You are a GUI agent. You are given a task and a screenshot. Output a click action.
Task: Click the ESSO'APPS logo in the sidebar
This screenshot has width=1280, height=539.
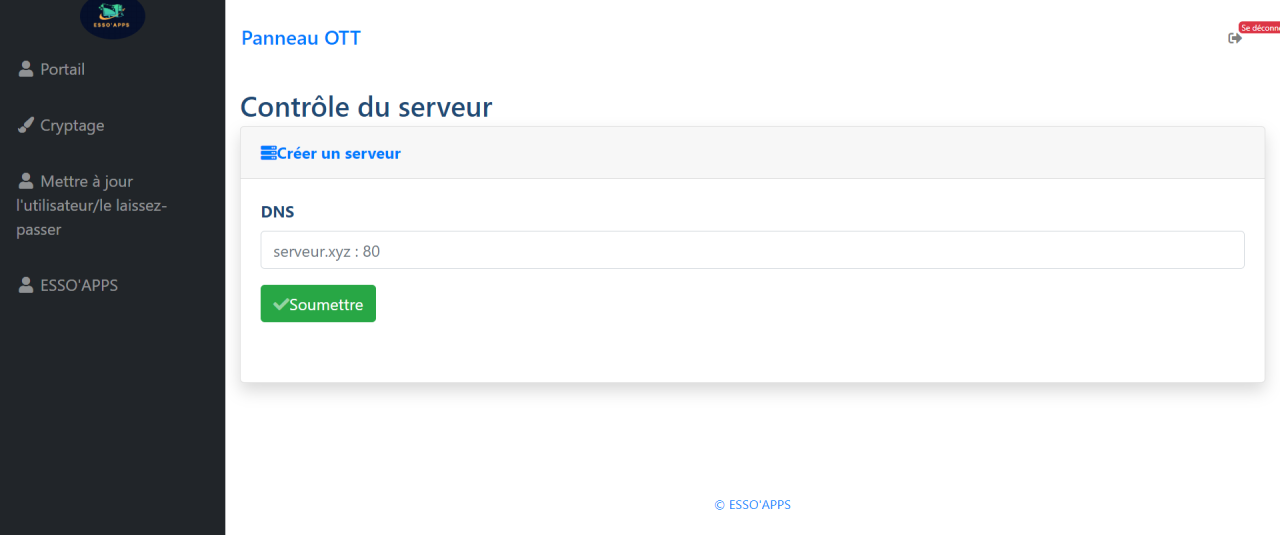112,17
